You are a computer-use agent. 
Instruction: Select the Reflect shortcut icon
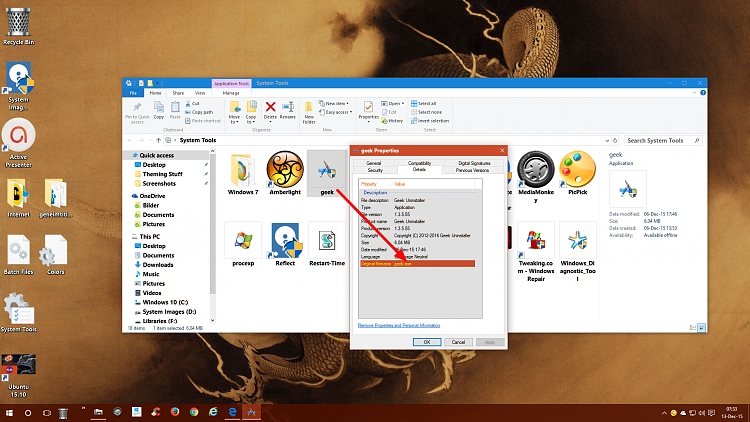[285, 240]
